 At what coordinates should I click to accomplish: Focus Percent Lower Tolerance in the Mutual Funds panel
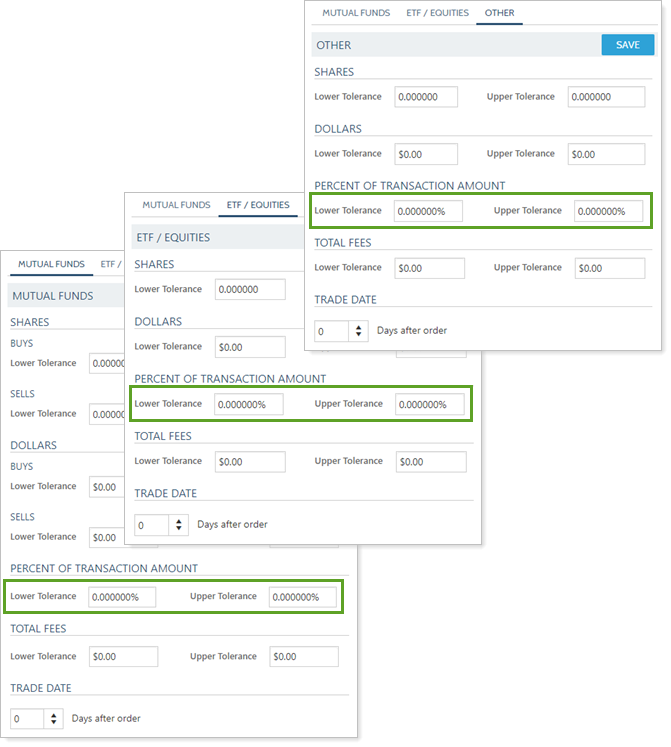click(x=124, y=597)
